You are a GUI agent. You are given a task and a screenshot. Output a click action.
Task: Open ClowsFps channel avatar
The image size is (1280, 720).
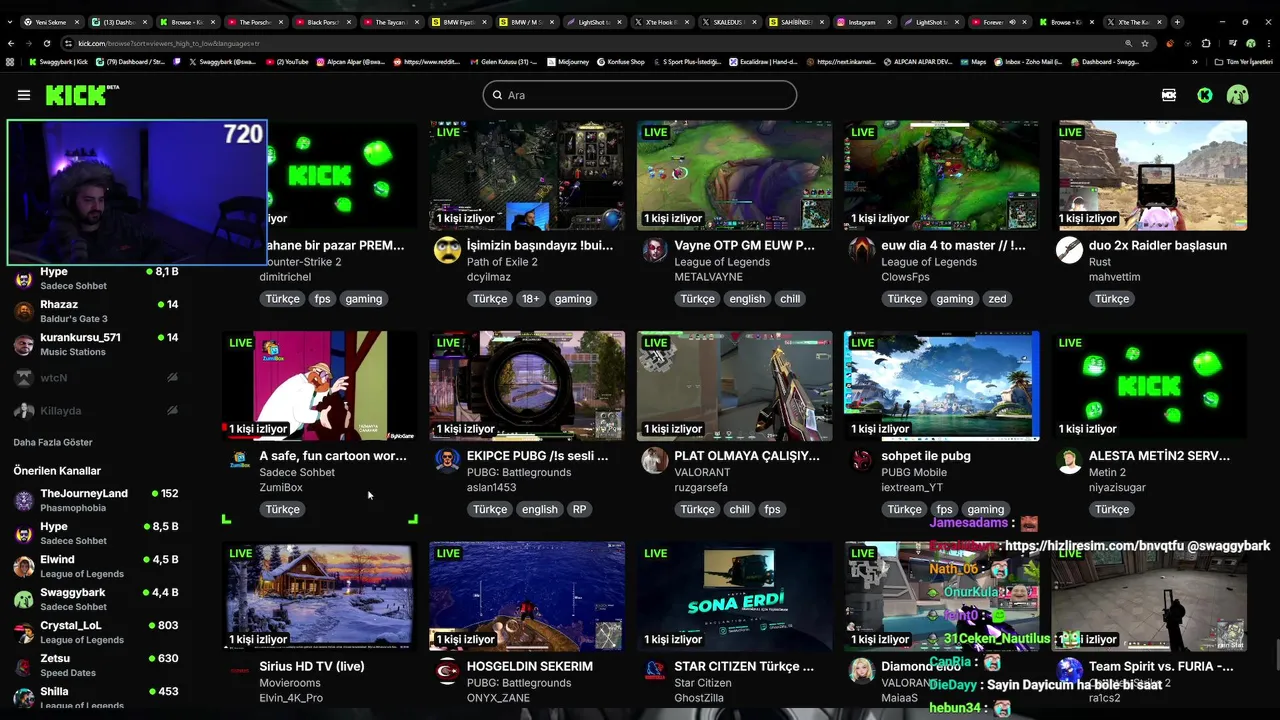click(862, 250)
